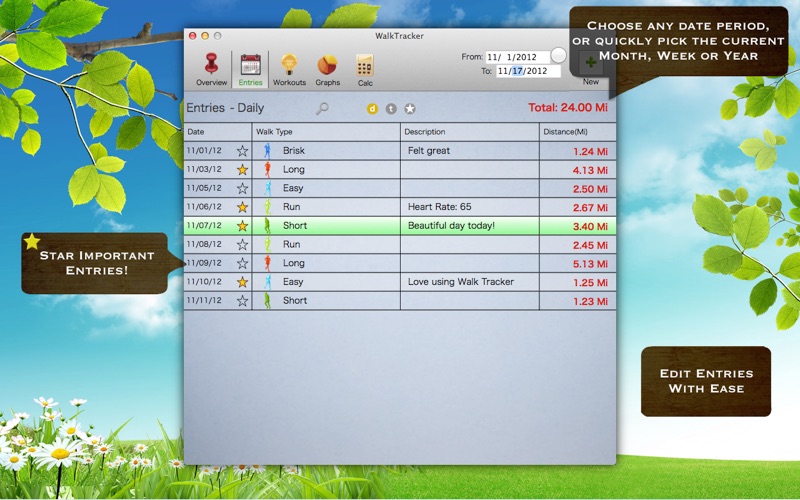The width and height of the screenshot is (800, 500).
Task: Click the 'Total: 24.00 Mi' label
Action: (568, 108)
